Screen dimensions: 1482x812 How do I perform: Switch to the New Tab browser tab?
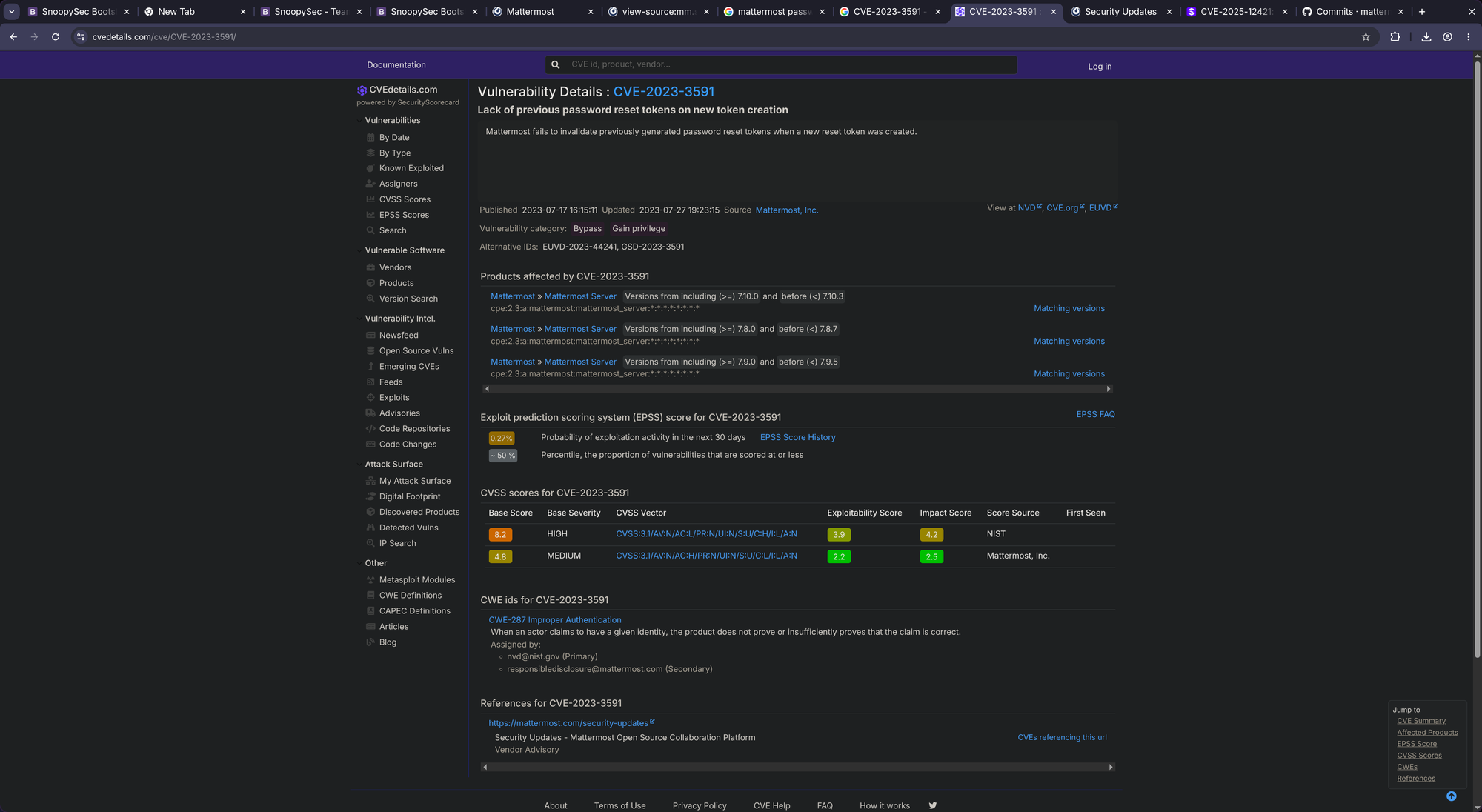(x=194, y=12)
